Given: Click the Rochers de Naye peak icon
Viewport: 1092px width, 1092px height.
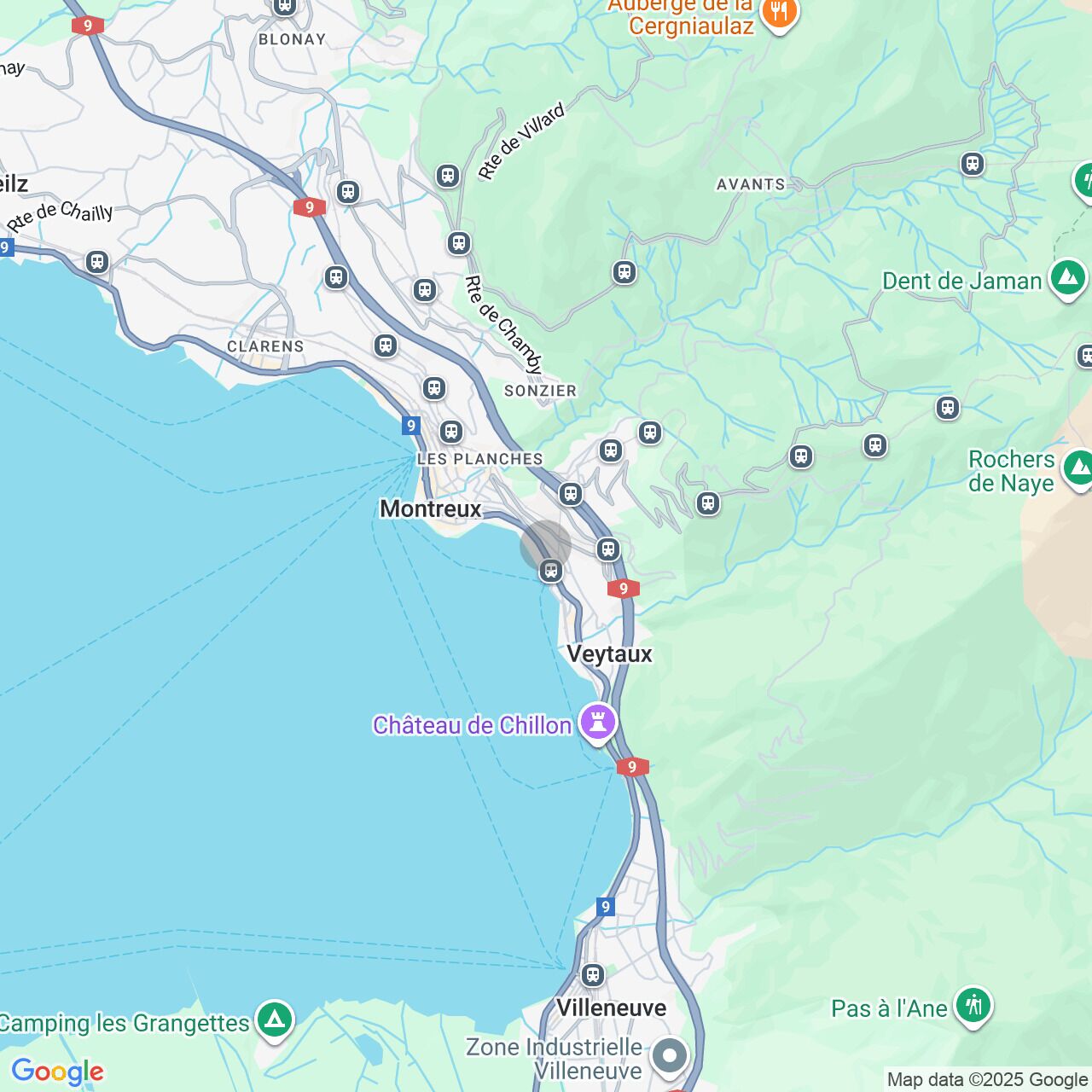Looking at the screenshot, I should [1078, 468].
